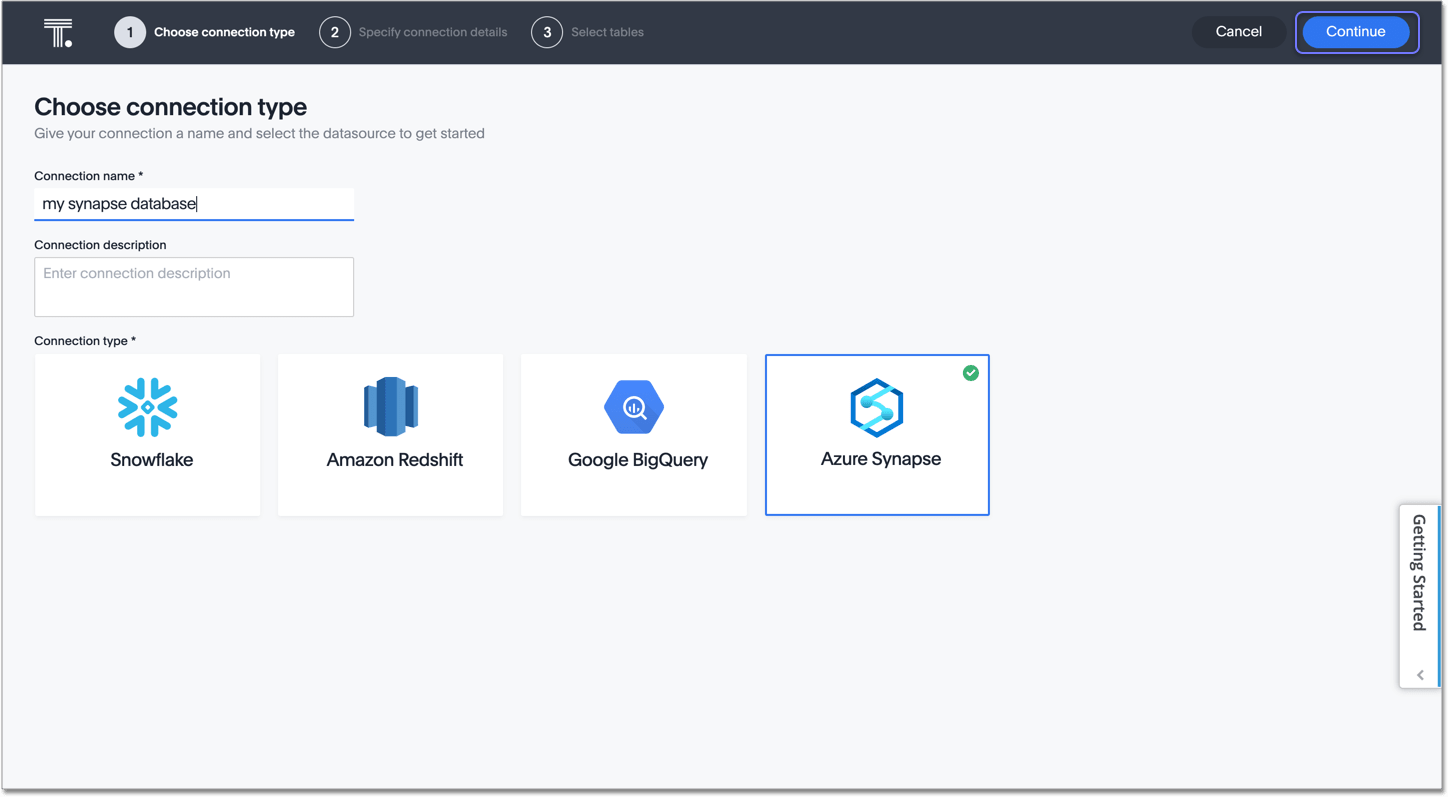Click the Google BigQuery hexagon icon
This screenshot has height=797, width=1448.
pyautogui.click(x=634, y=407)
